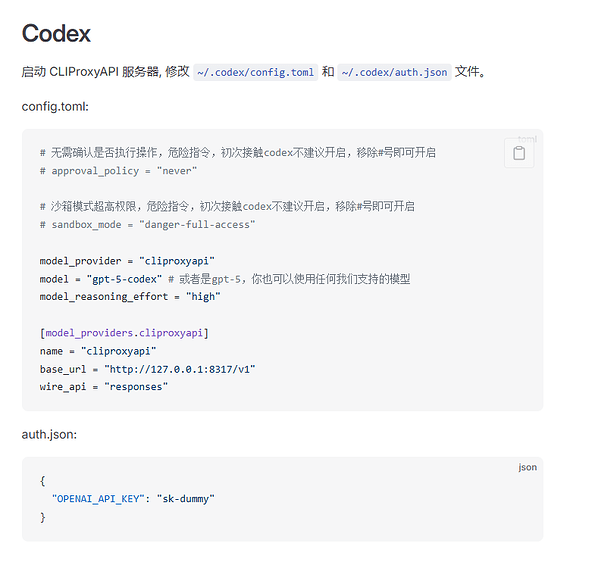Click the Codex heading

point(56,33)
